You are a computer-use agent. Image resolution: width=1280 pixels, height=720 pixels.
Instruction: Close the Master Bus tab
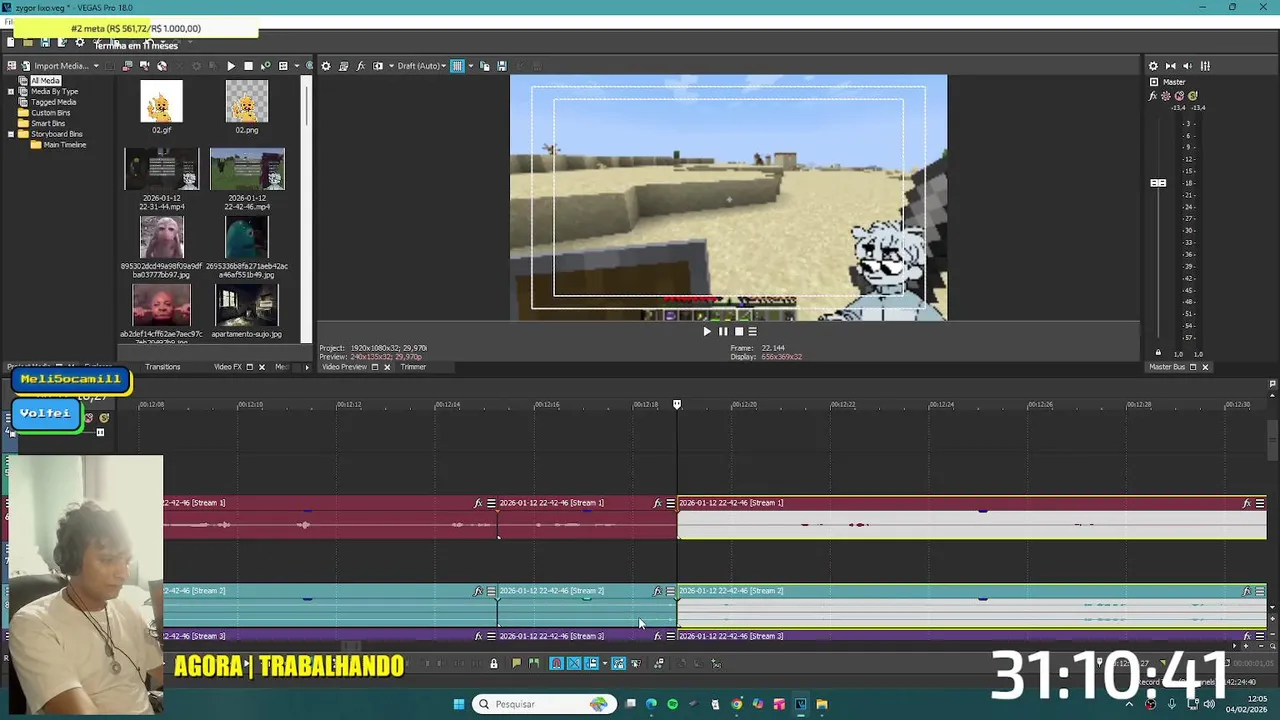click(x=1204, y=367)
